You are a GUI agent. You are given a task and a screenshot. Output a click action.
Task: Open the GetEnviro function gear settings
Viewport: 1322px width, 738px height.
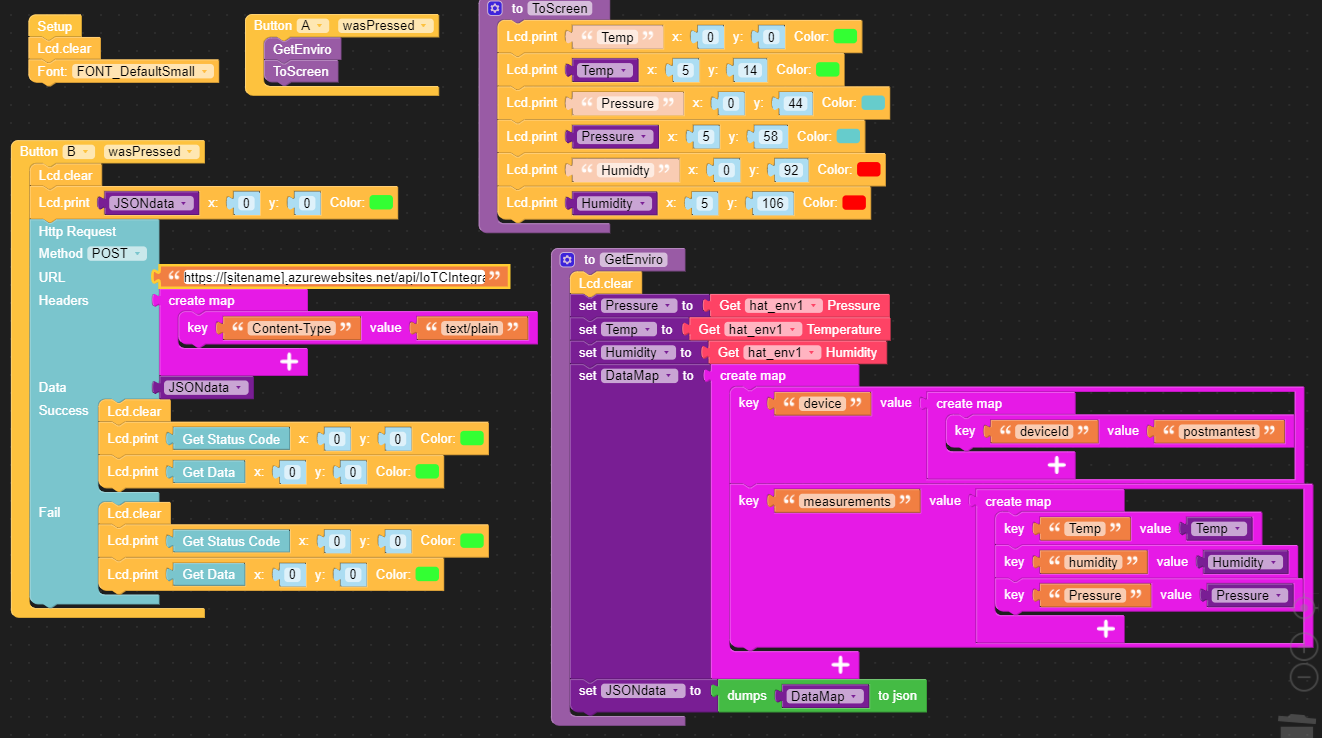[x=567, y=259]
